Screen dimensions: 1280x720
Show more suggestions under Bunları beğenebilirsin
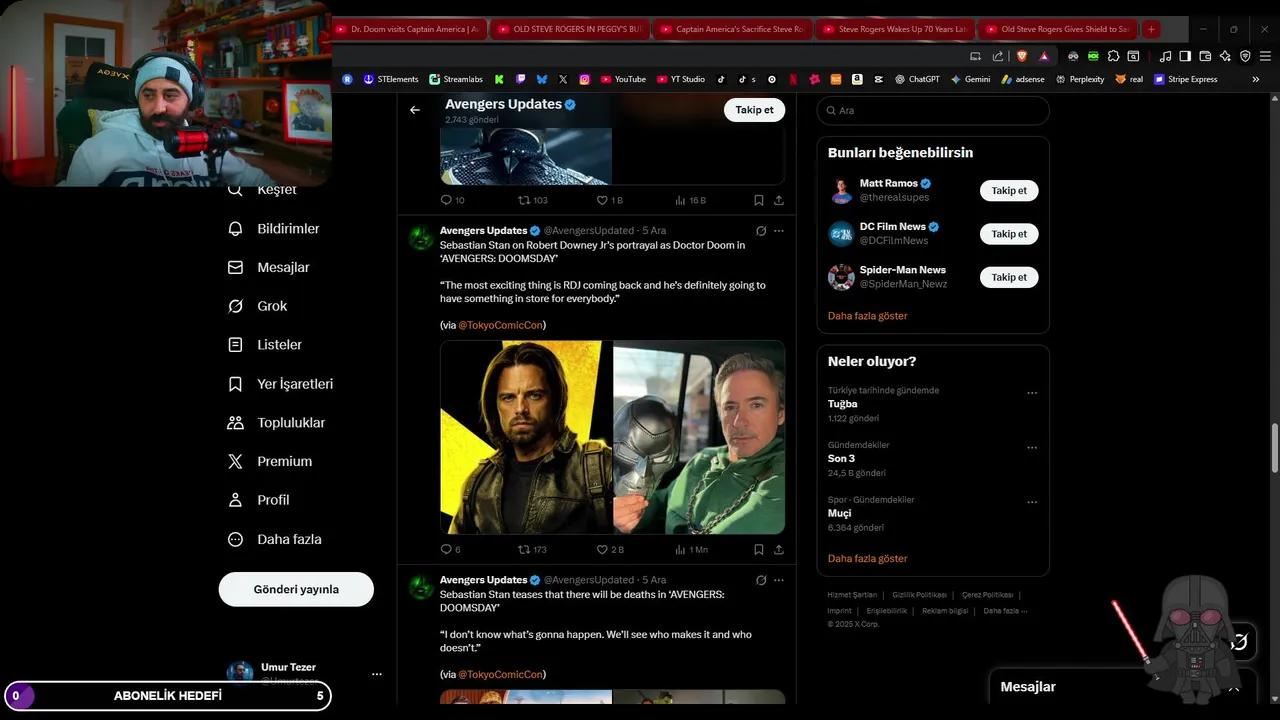click(x=867, y=316)
